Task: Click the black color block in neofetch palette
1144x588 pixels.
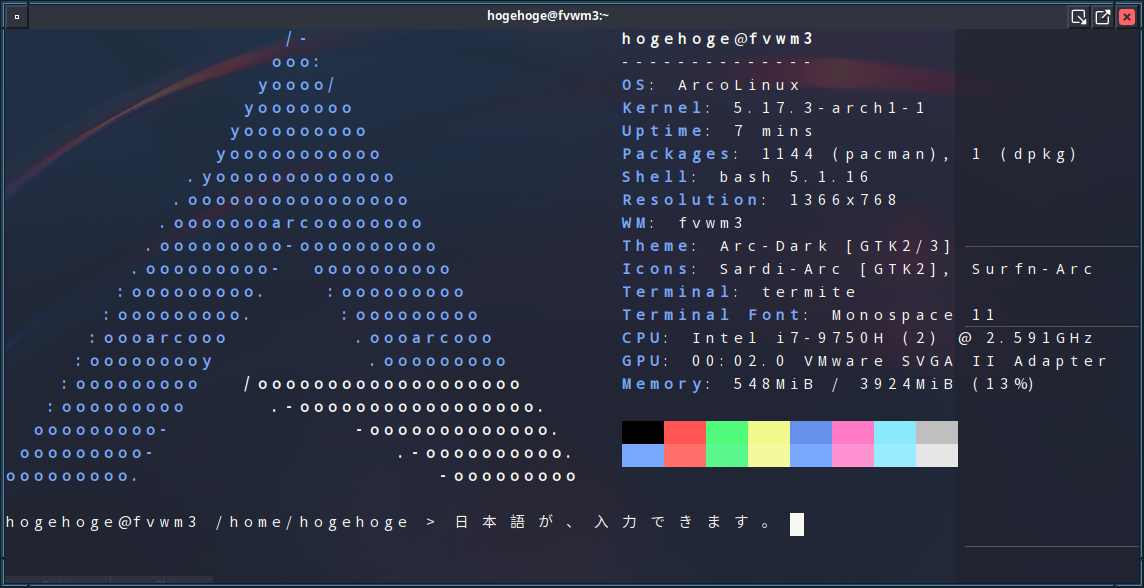Action: [643, 433]
